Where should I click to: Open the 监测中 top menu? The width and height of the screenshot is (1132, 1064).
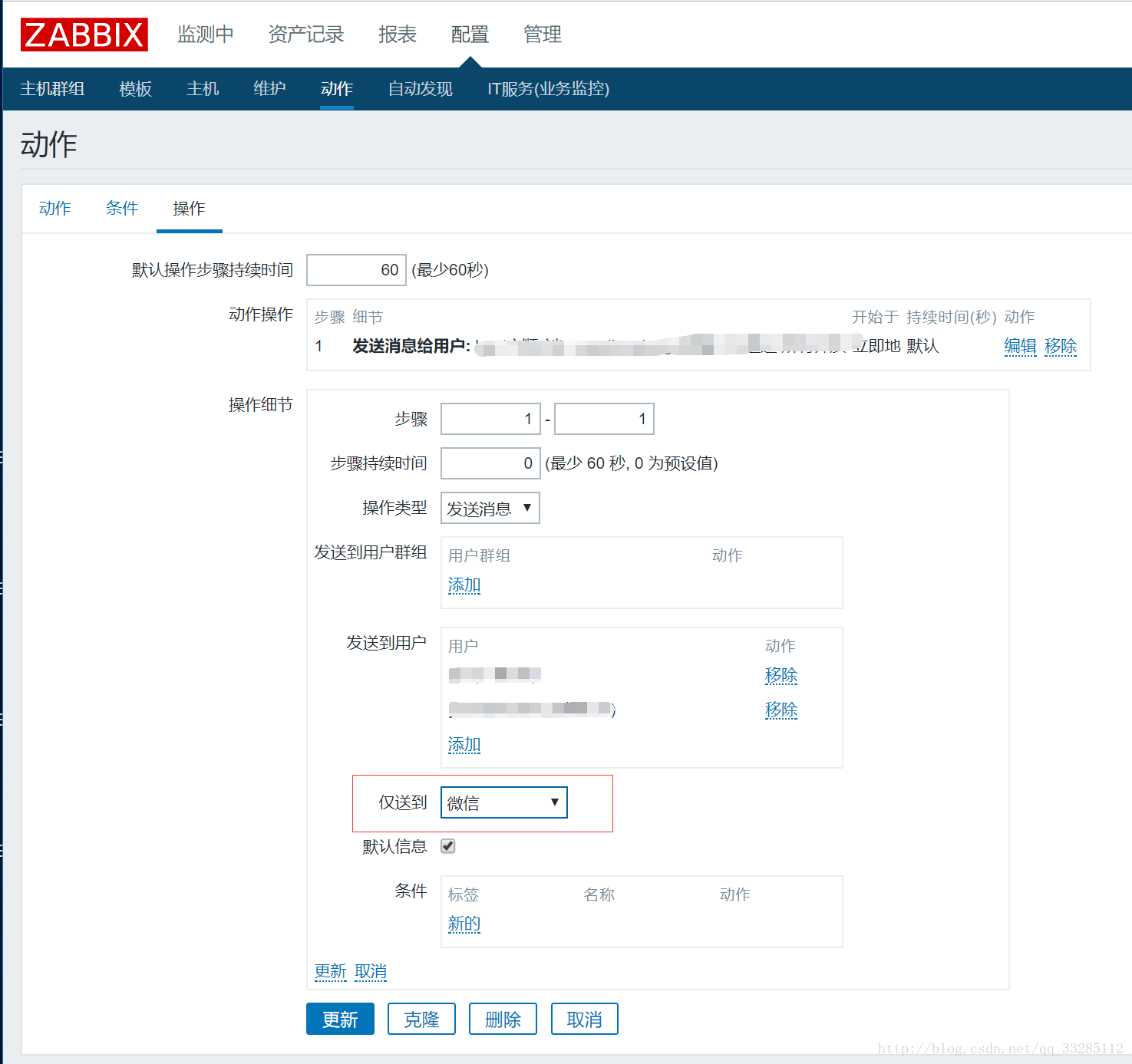tap(206, 35)
